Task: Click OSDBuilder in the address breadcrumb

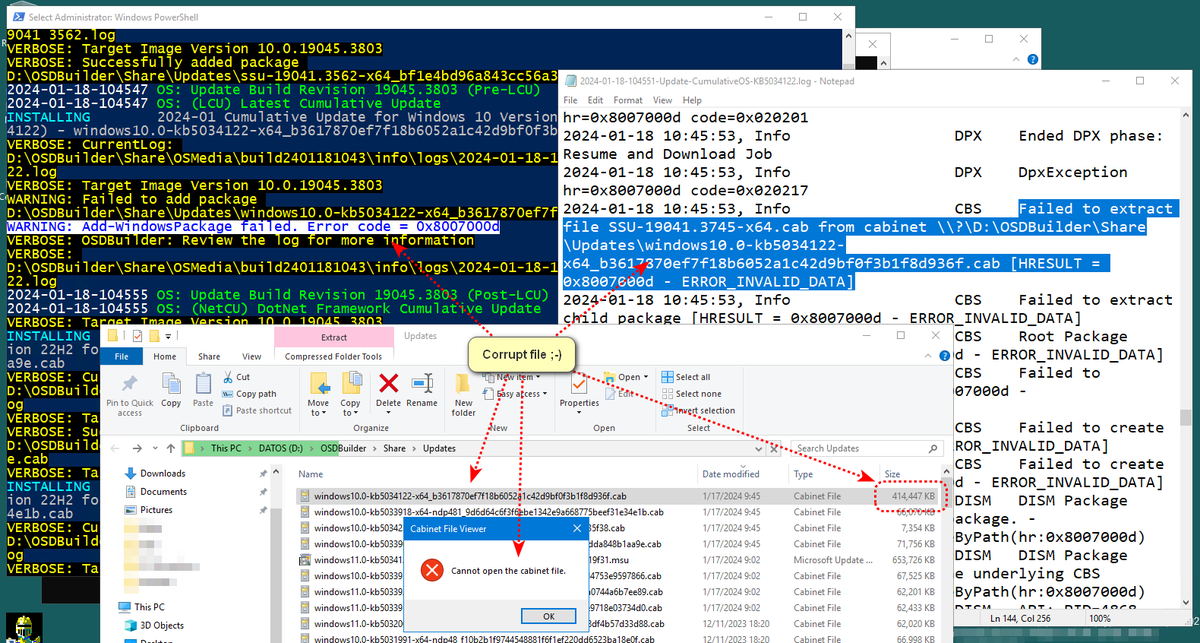Action: (x=344, y=448)
